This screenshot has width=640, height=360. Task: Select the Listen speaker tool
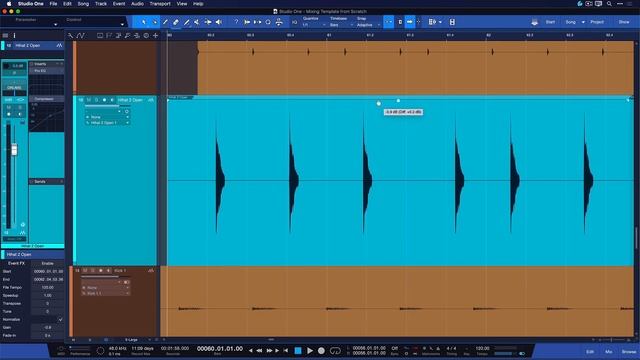[x=219, y=22]
